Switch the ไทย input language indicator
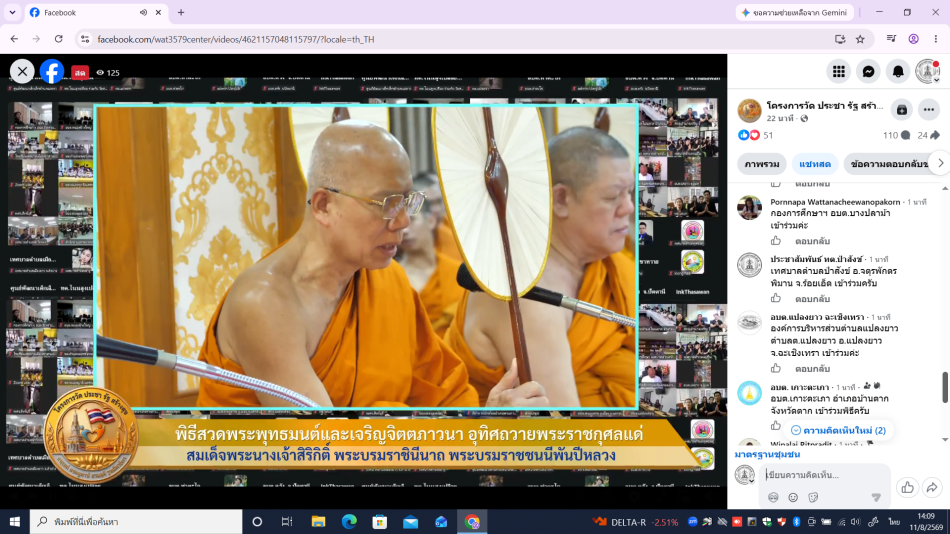This screenshot has width=950, height=534. point(894,521)
